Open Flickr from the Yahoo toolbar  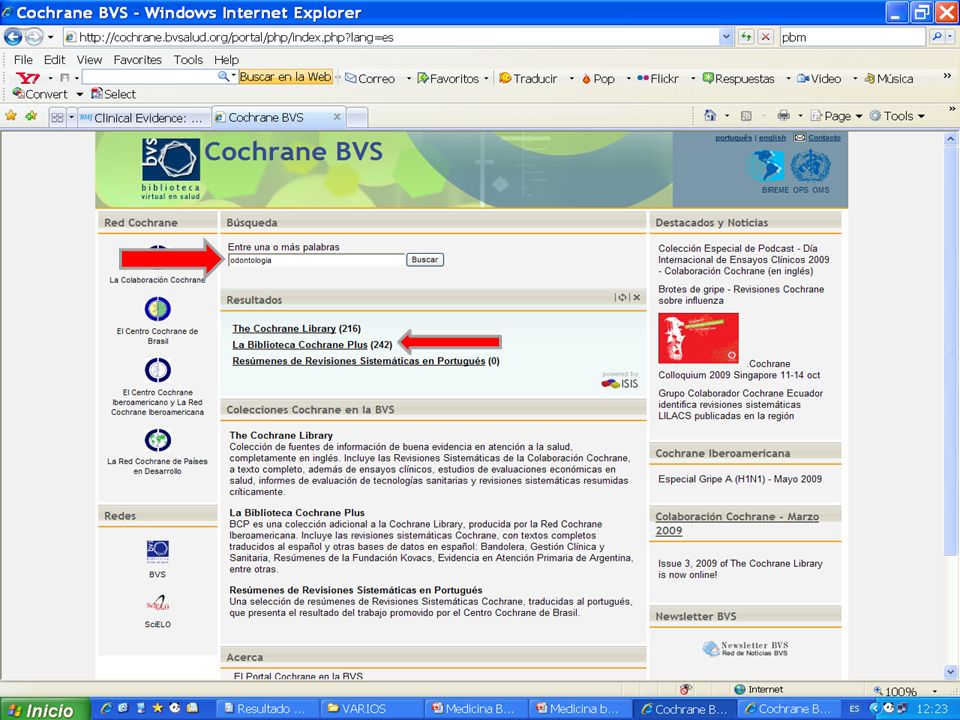pos(658,78)
